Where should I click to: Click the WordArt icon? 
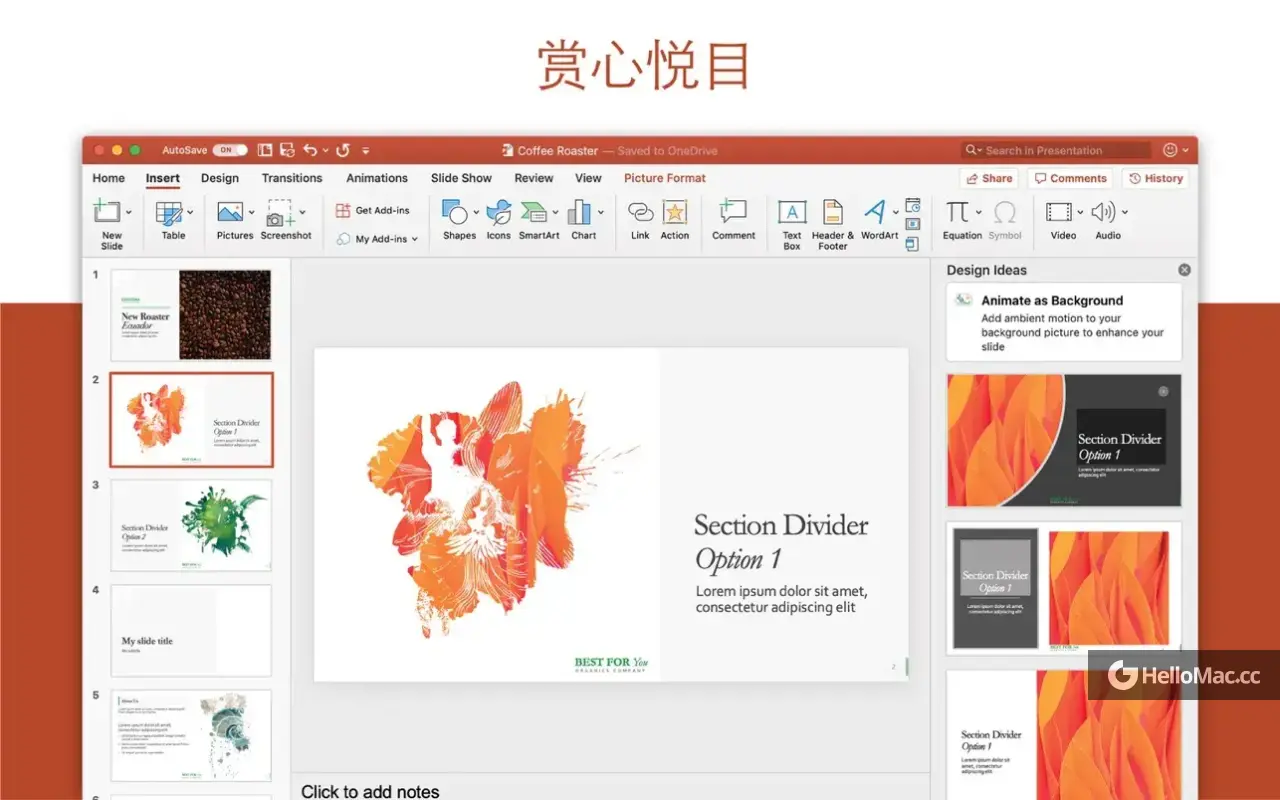point(875,212)
